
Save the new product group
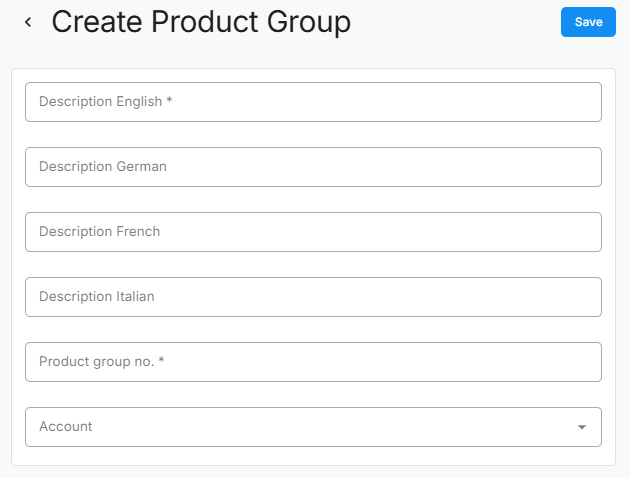pyautogui.click(x=588, y=22)
